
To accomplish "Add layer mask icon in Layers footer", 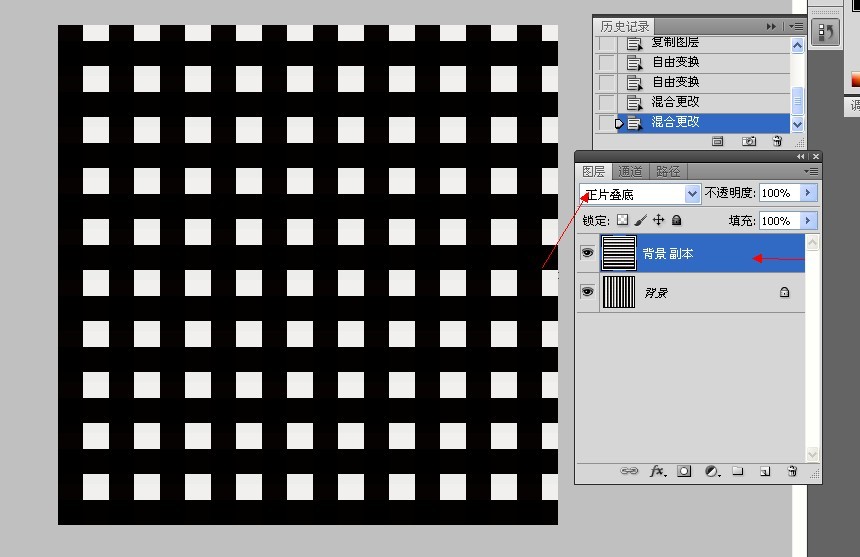I will tap(684, 471).
